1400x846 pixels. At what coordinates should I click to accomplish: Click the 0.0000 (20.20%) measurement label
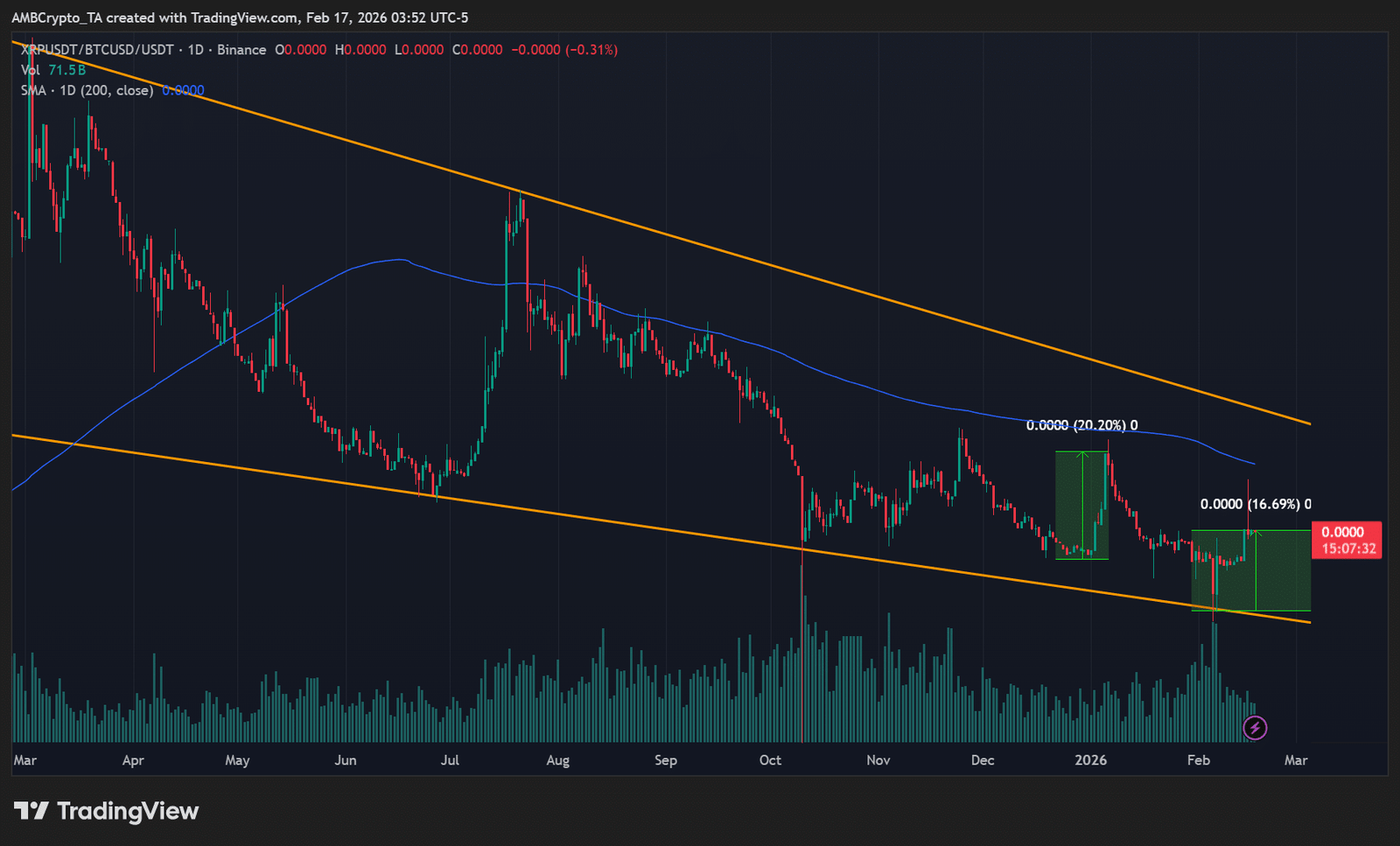(1081, 425)
